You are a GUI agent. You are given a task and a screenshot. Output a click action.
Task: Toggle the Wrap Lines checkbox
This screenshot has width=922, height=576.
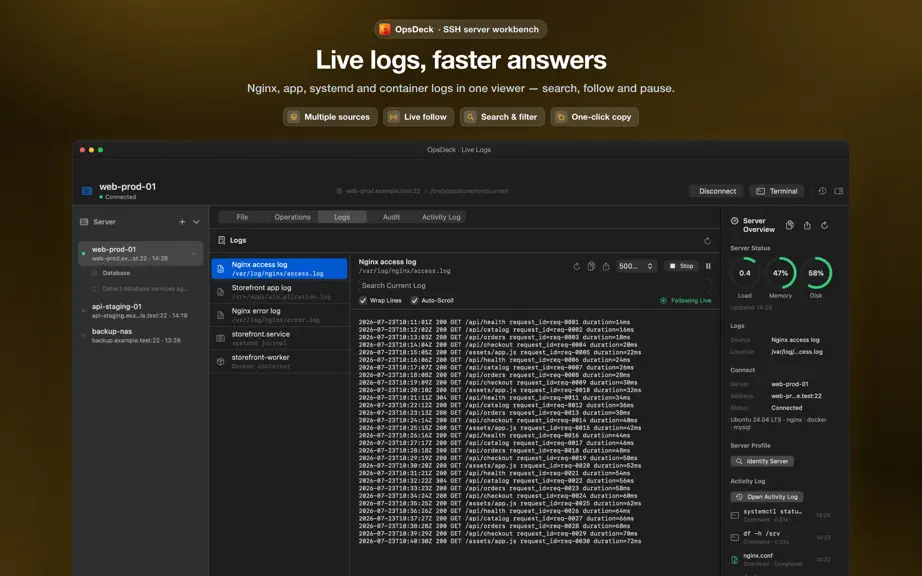[x=363, y=300]
